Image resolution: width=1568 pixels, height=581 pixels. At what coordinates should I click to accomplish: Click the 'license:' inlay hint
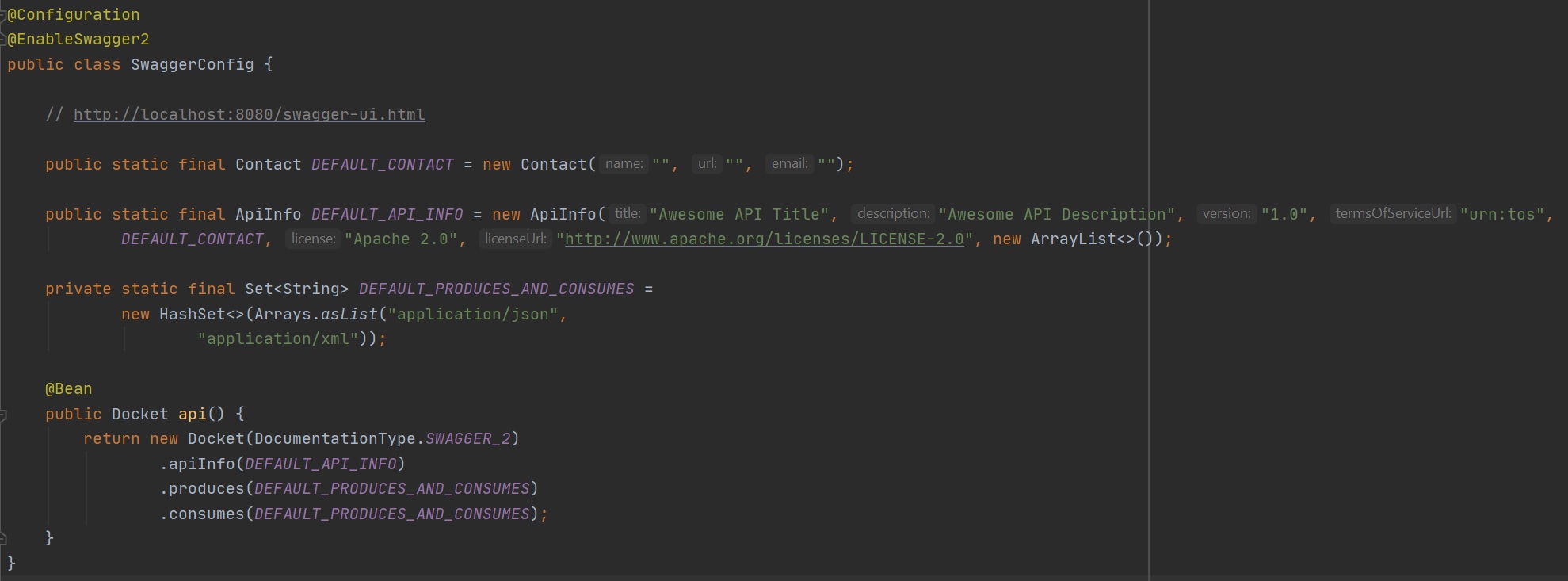pos(313,239)
